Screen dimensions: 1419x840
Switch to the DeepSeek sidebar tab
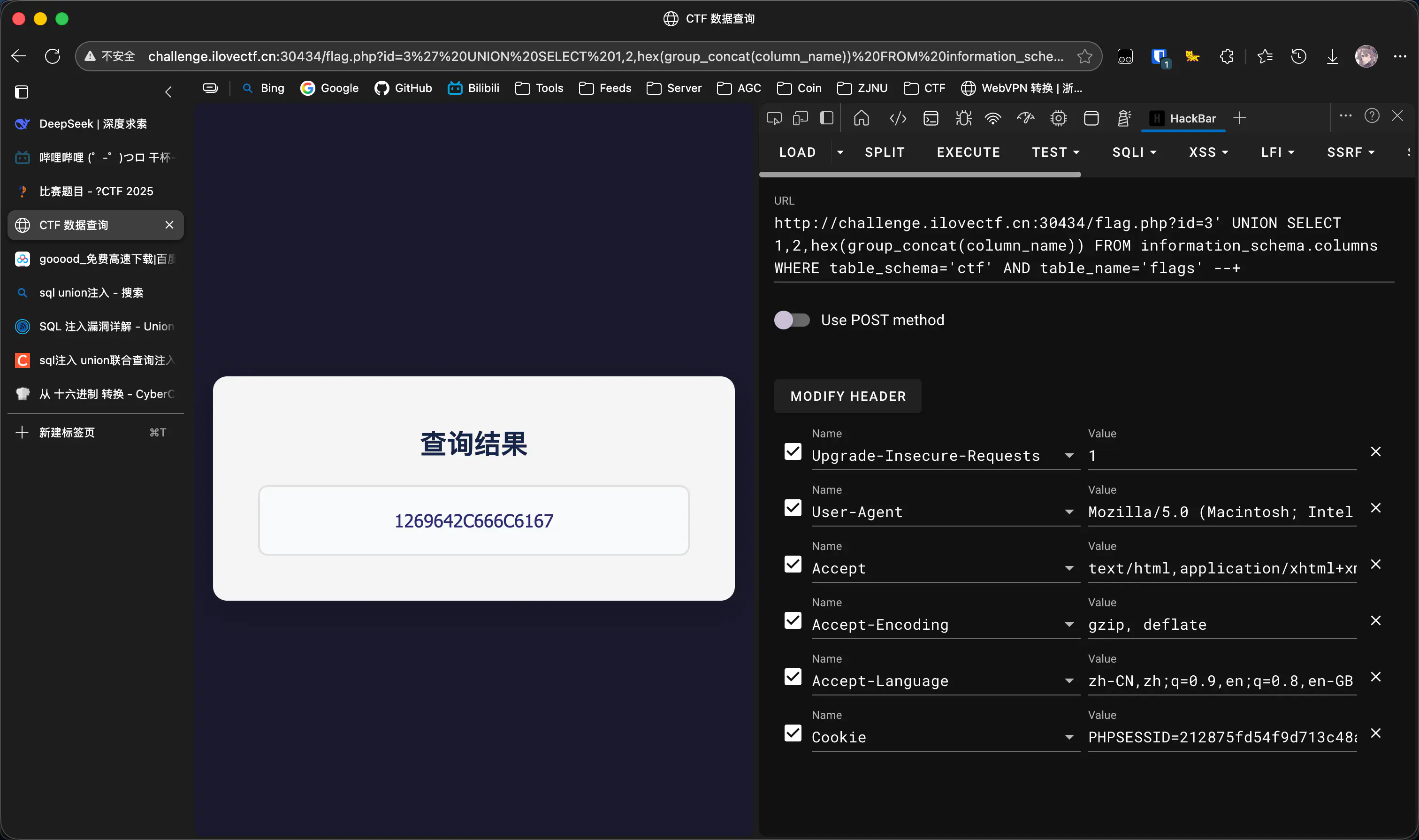point(93,123)
